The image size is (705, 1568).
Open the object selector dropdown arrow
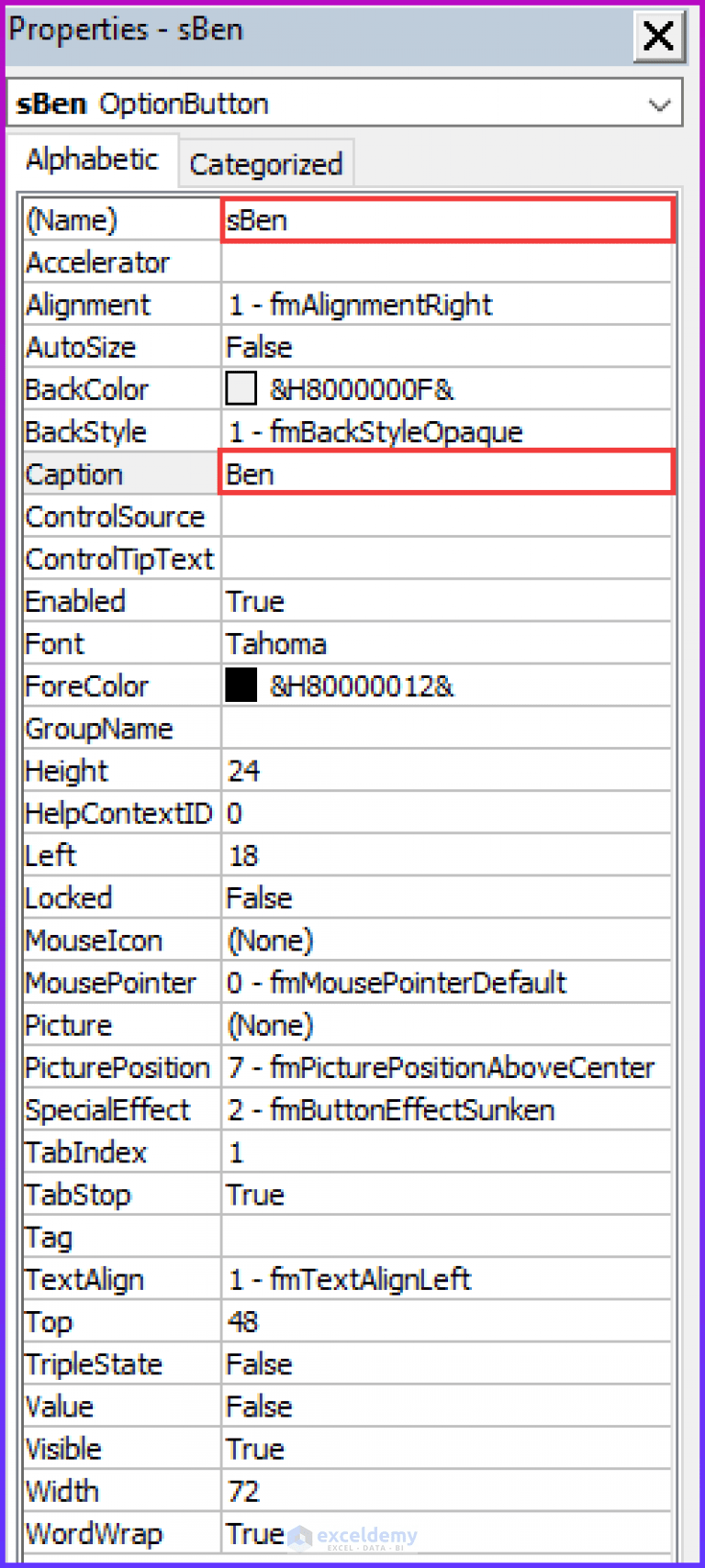(659, 104)
